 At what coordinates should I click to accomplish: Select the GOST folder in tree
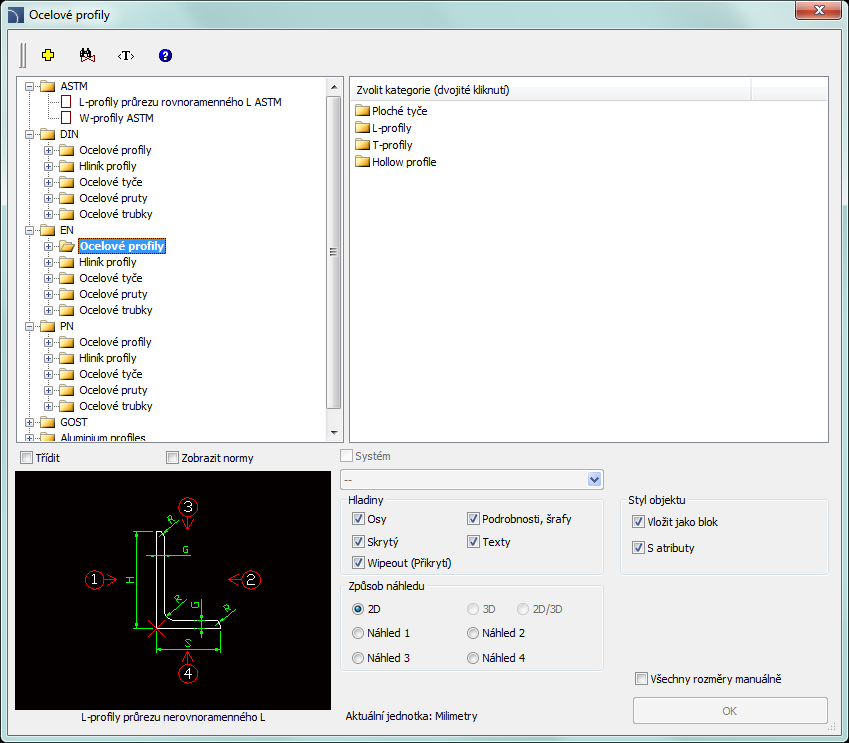tap(74, 422)
